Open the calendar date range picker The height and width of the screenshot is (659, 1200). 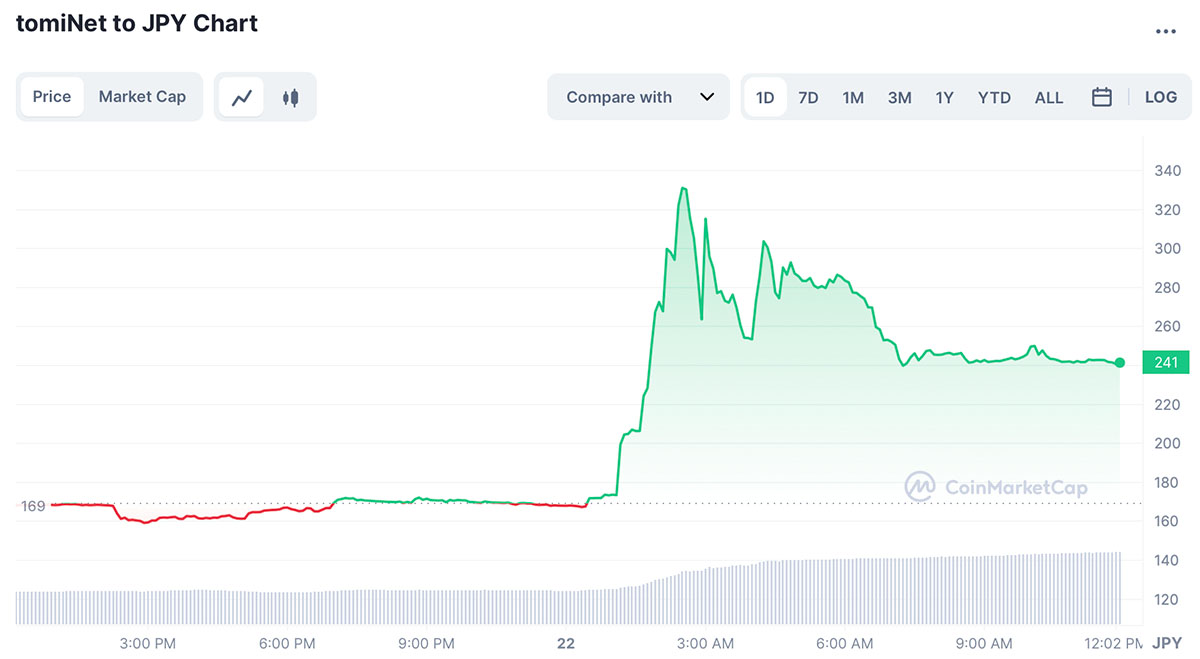[x=1102, y=97]
